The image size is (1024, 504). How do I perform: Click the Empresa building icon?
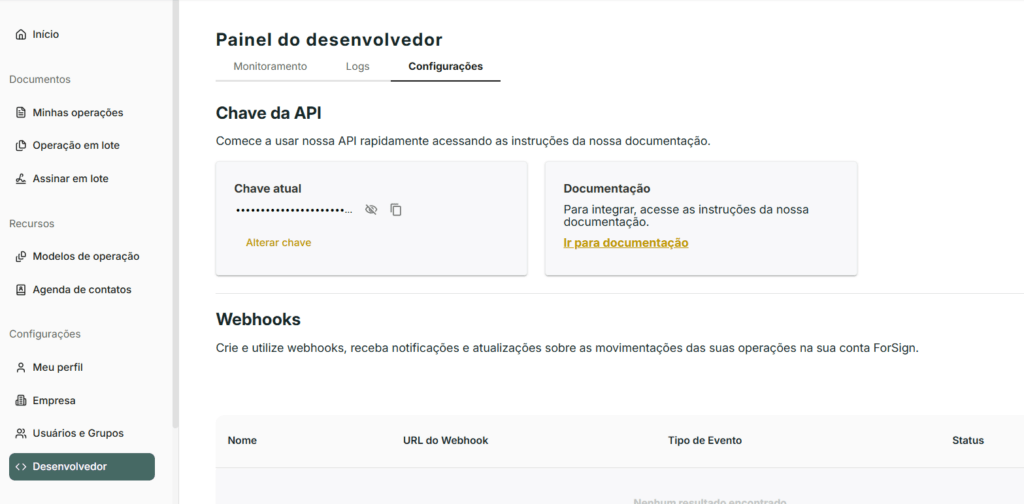point(21,401)
